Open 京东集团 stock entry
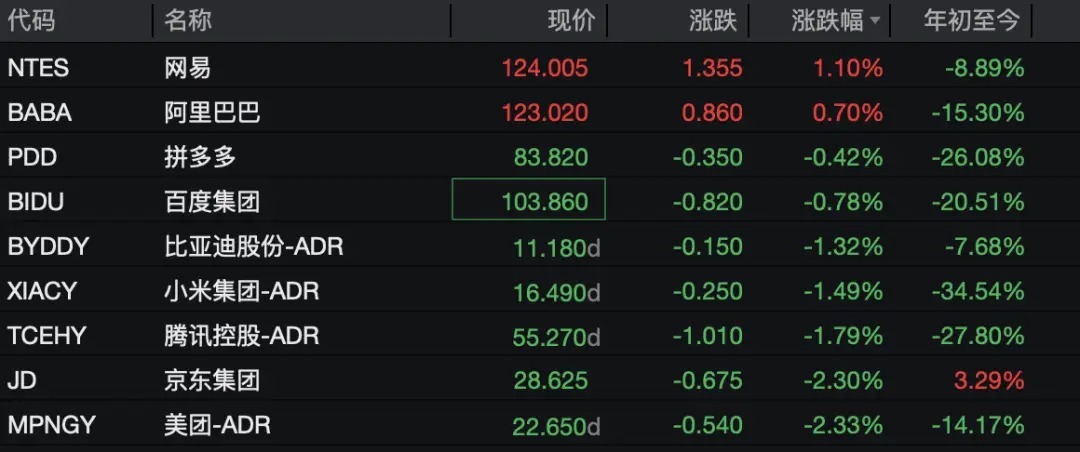Image resolution: width=1080 pixels, height=452 pixels. (x=211, y=380)
